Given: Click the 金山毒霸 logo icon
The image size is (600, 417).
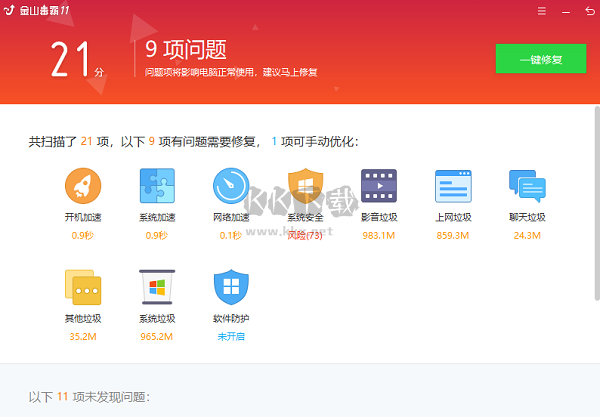Looking at the screenshot, I should click(x=9, y=10).
